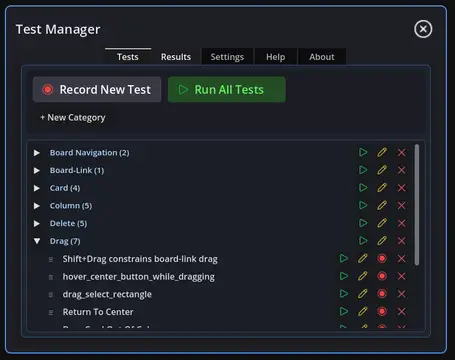Delete the Drag category
Image resolution: width=455 pixels, height=360 pixels.
coord(401,241)
